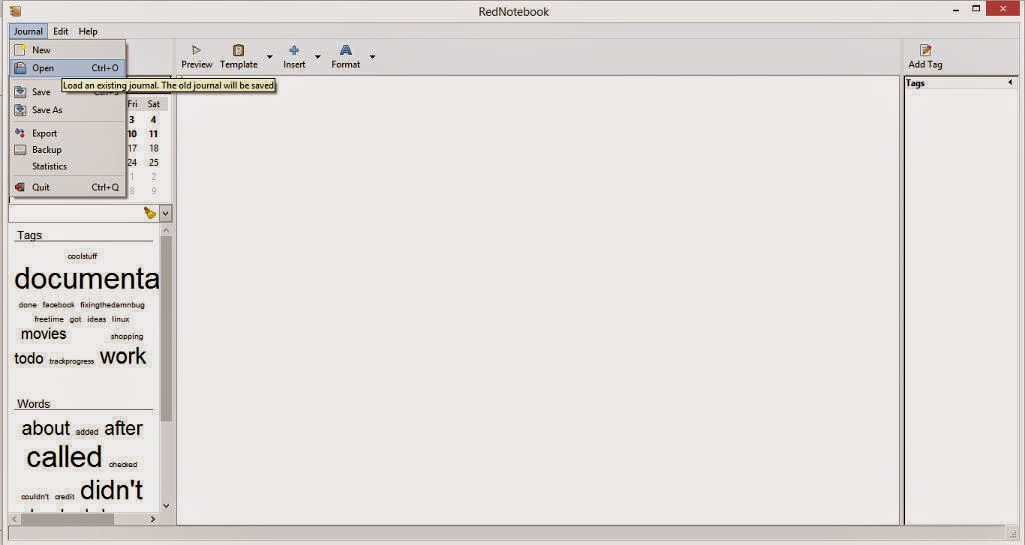Click the 'ideas' tag
Viewport: 1025px width, 545px height.
pos(97,319)
